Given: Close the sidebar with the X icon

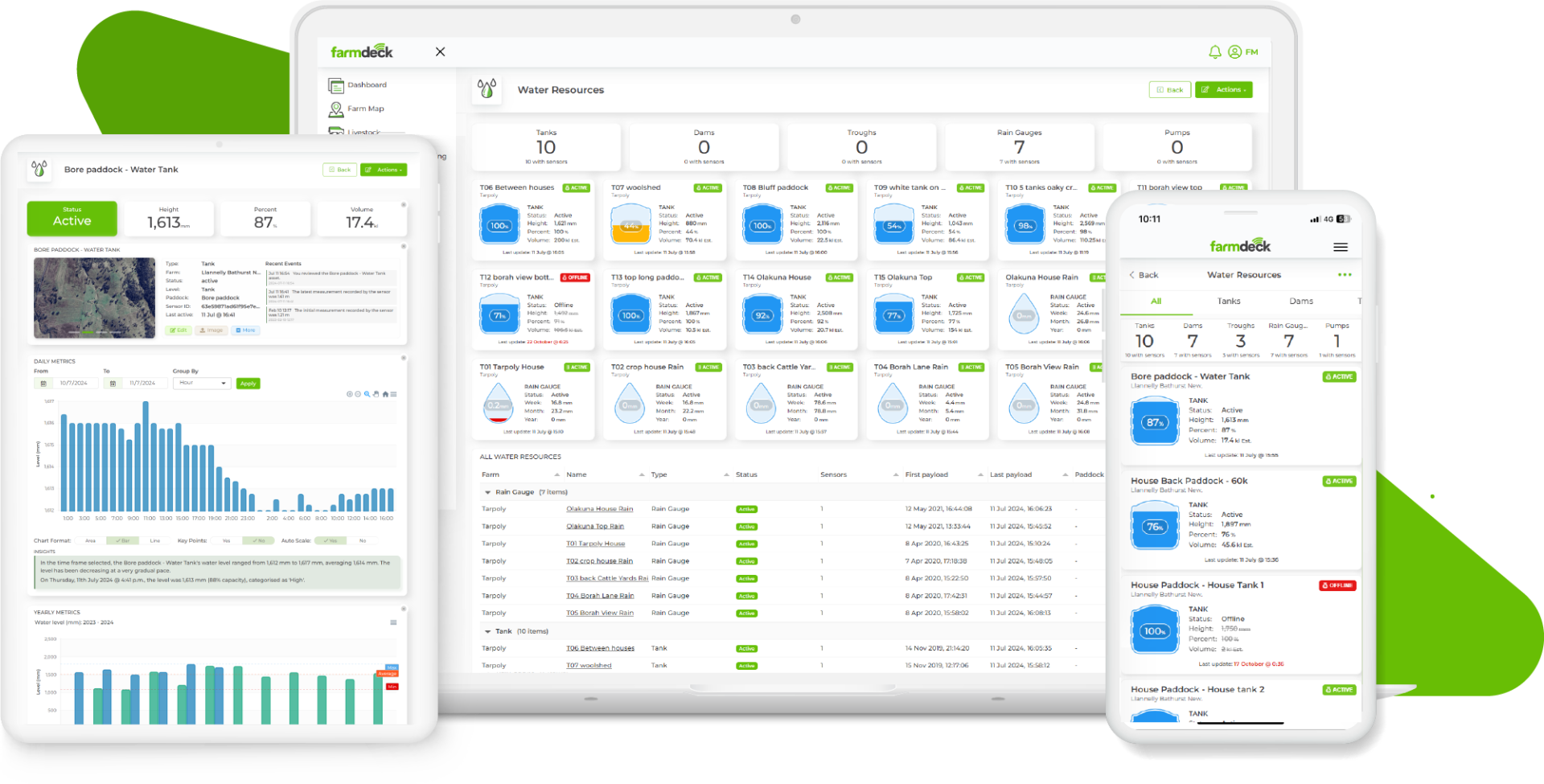Looking at the screenshot, I should (440, 52).
